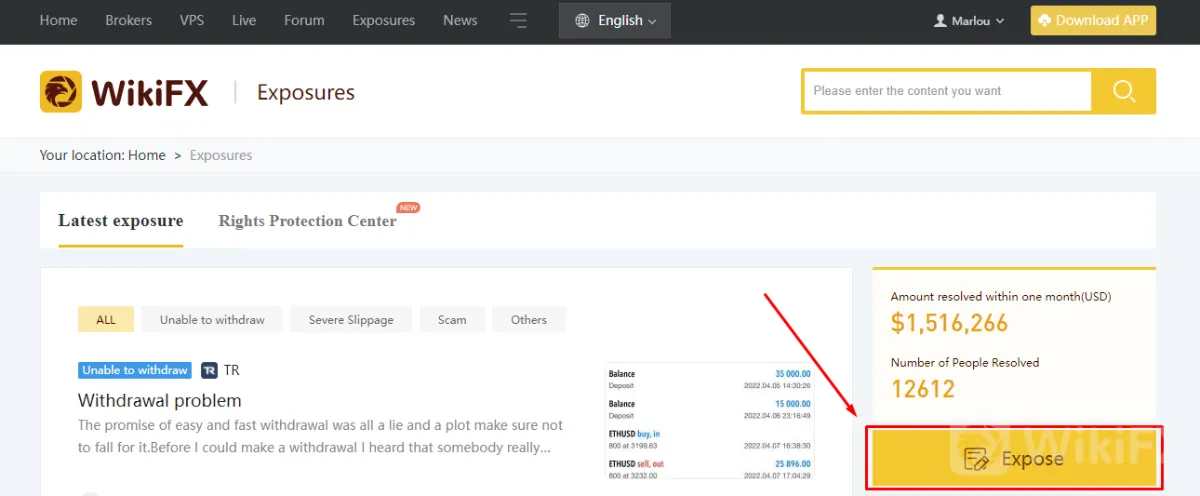Select the ALL filter
Screen dimensions: 1200x496
pyautogui.click(x=106, y=319)
